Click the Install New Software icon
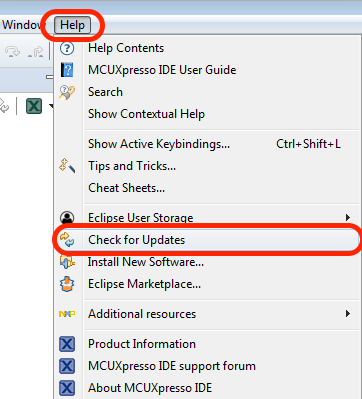The height and width of the screenshot is (399, 362). [67, 262]
